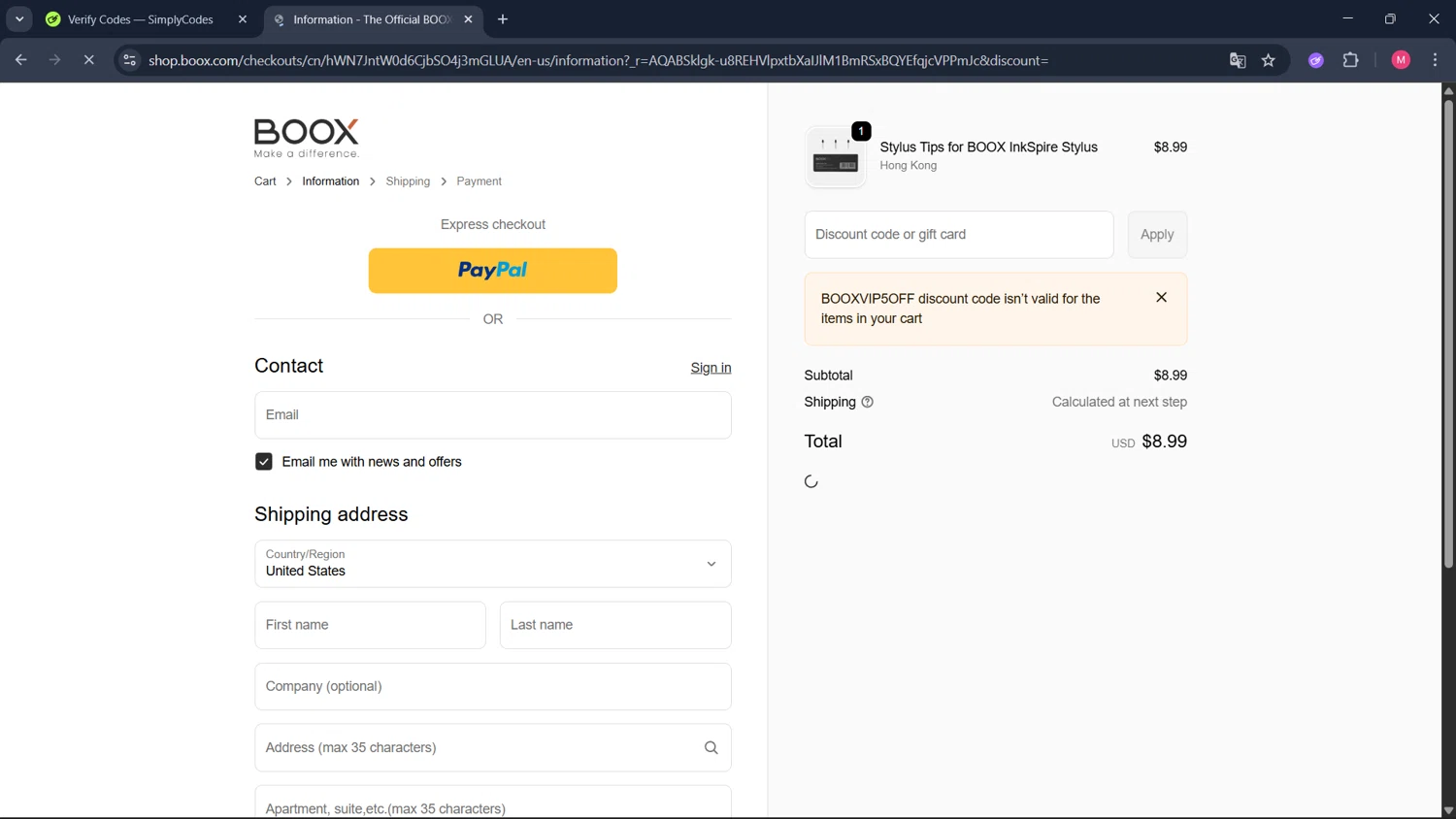
Task: Go to Cart breadcrumb
Action: point(265,181)
